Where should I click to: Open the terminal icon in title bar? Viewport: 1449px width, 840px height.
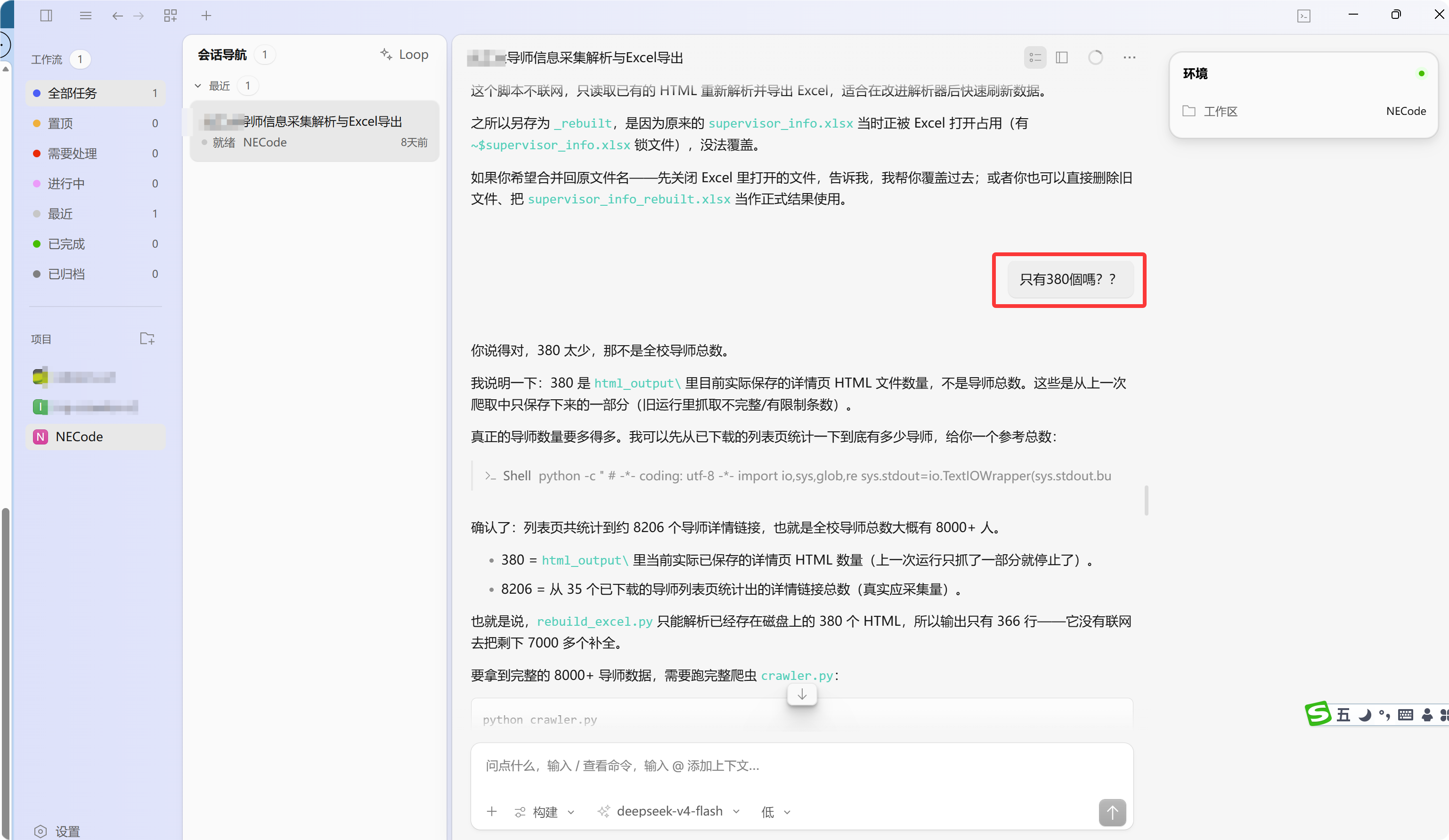[1303, 16]
